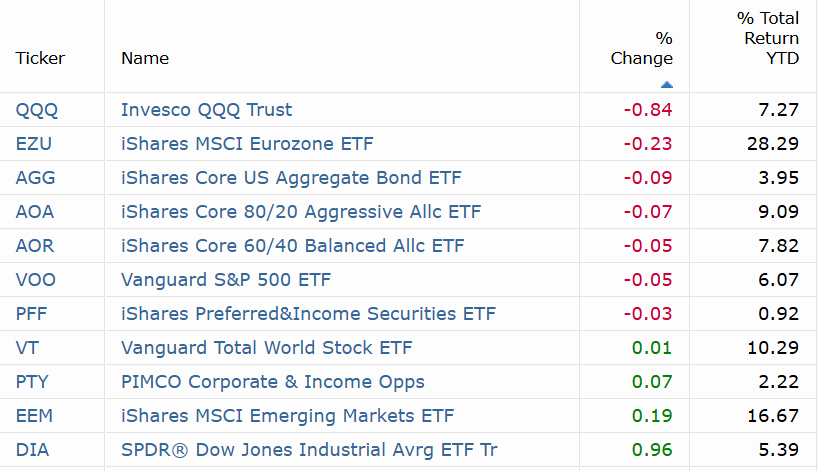The width and height of the screenshot is (818, 471).
Task: Sort by the Ticker column header
Action: [40, 58]
